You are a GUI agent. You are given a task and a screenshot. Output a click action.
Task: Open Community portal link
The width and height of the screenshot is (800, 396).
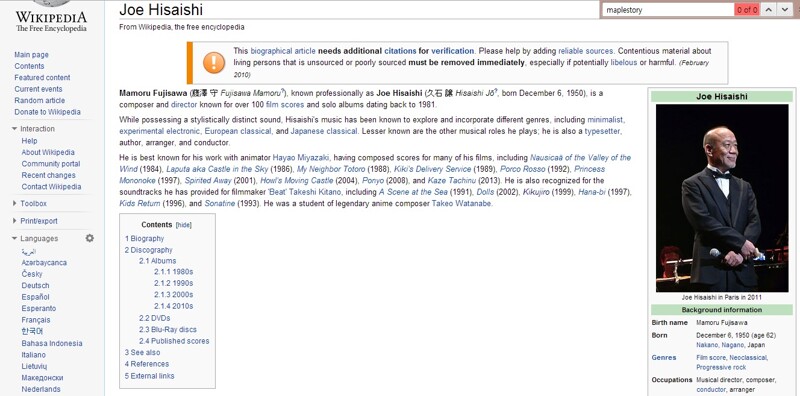pyautogui.click(x=51, y=164)
